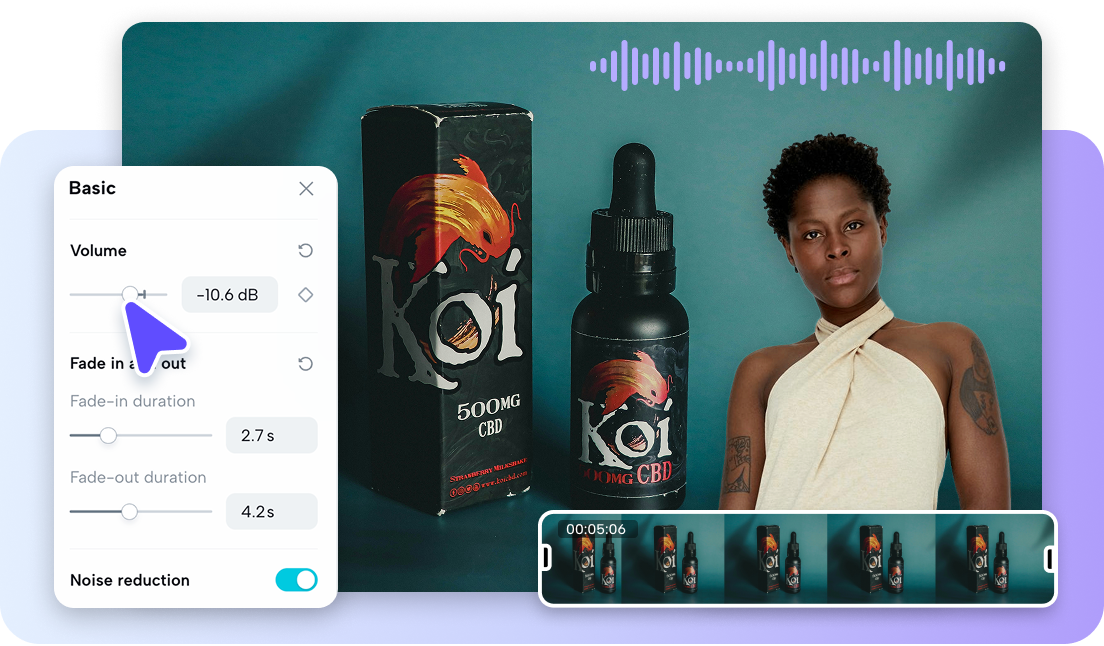Click the Volume slider handle
The width and height of the screenshot is (1104, 646).
(x=129, y=294)
